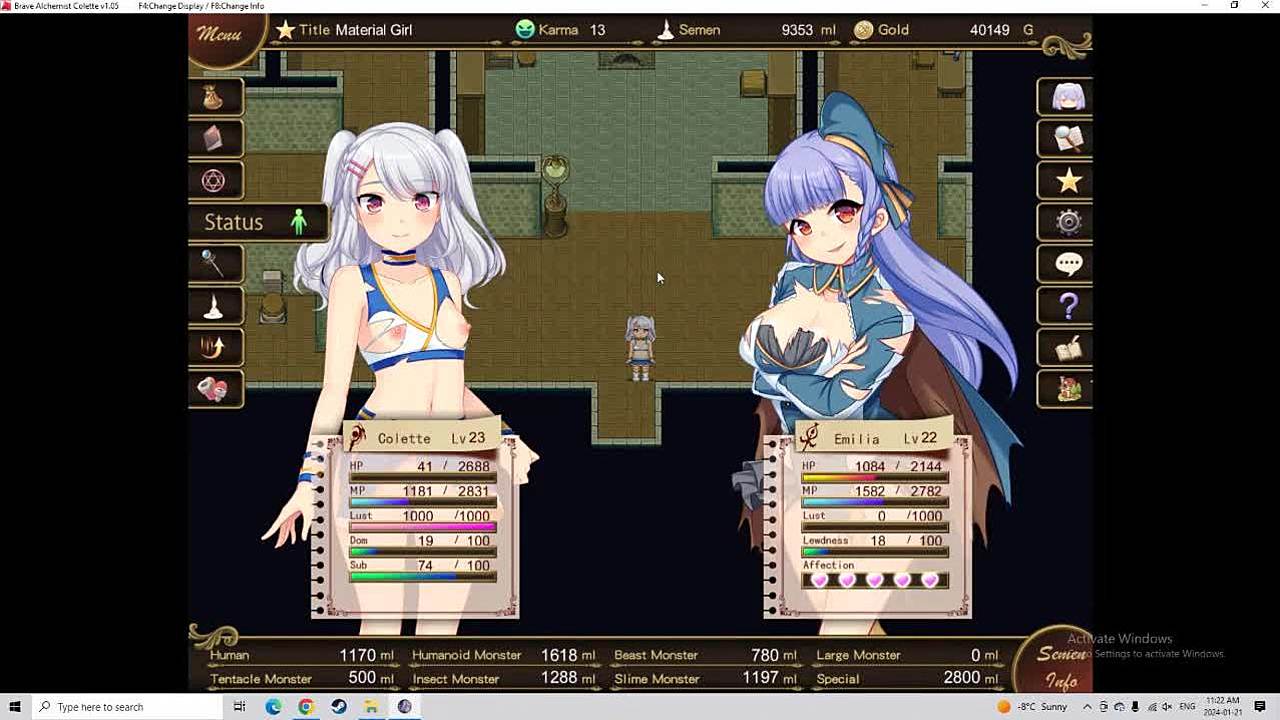Open Task View on the taskbar
The height and width of the screenshot is (720, 1280).
pos(240,707)
